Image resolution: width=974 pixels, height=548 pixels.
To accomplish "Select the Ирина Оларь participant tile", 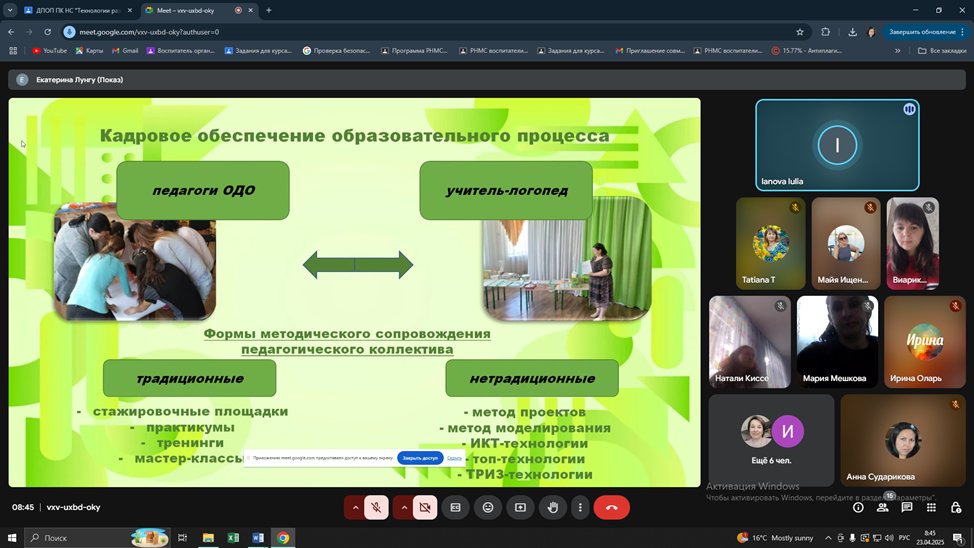I will 924,342.
